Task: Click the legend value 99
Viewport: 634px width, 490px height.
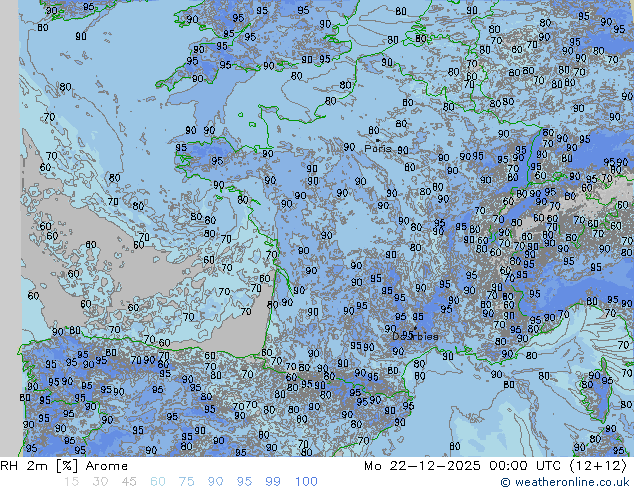Action: tap(273, 482)
